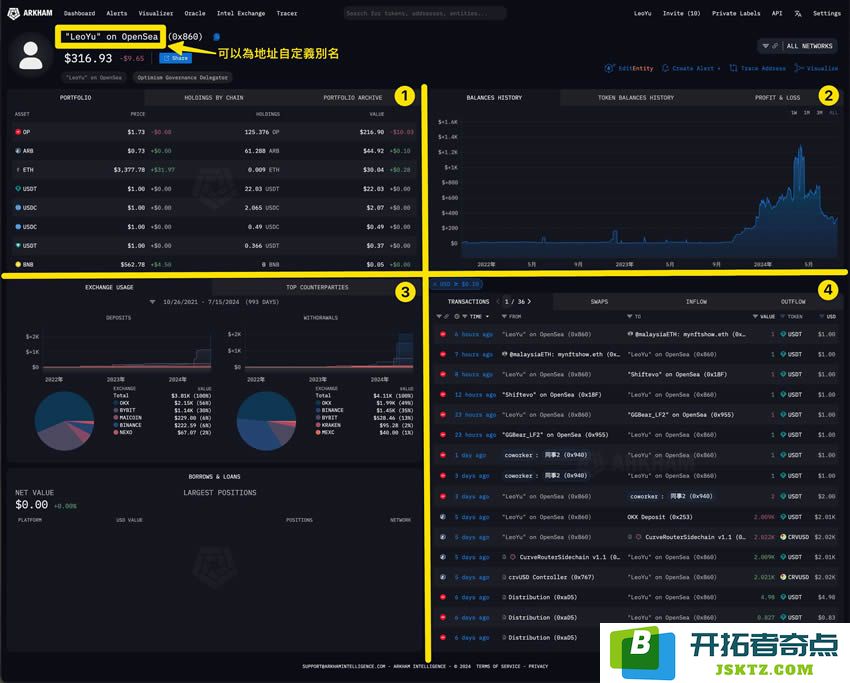Image resolution: width=850 pixels, height=683 pixels.
Task: Open the VALUE column filter
Action: 755,317
